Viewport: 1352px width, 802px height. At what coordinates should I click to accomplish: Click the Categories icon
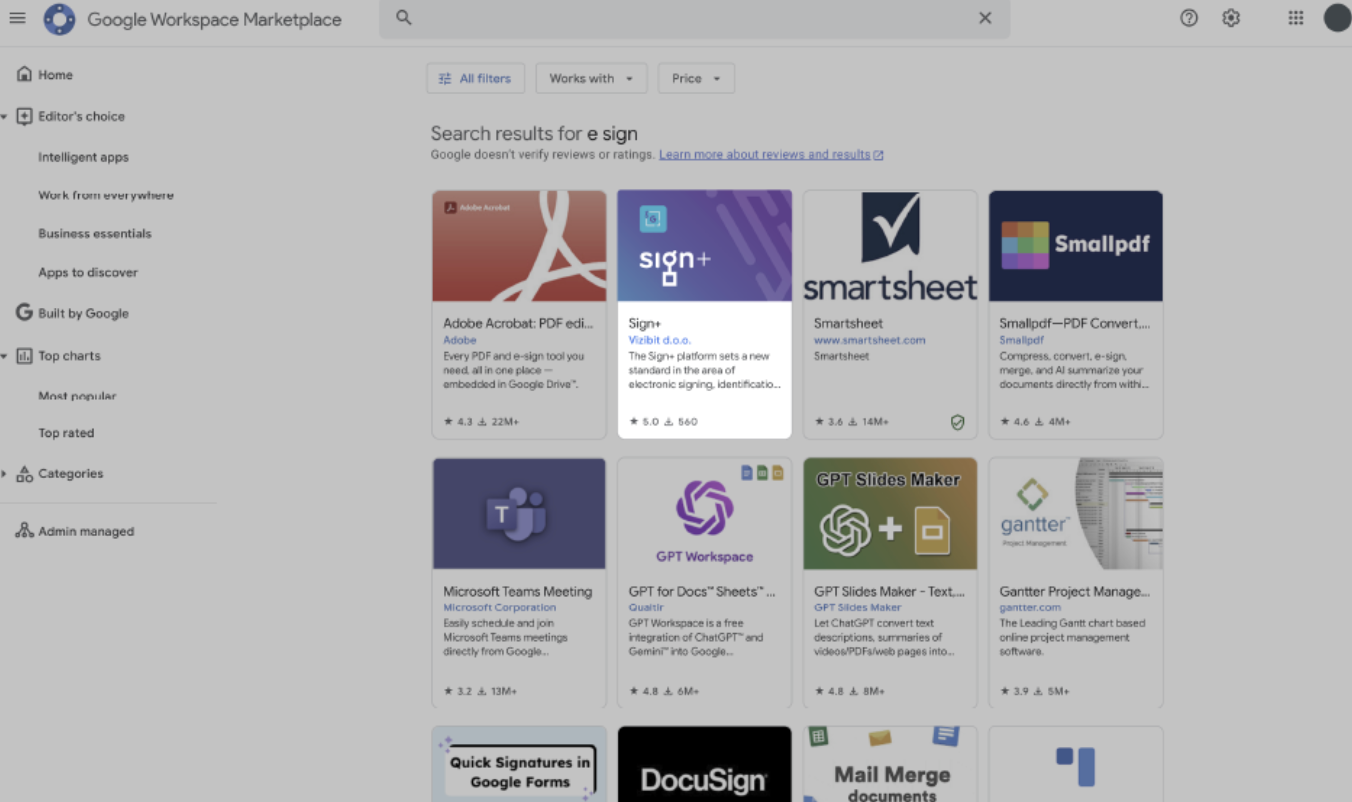(x=24, y=473)
